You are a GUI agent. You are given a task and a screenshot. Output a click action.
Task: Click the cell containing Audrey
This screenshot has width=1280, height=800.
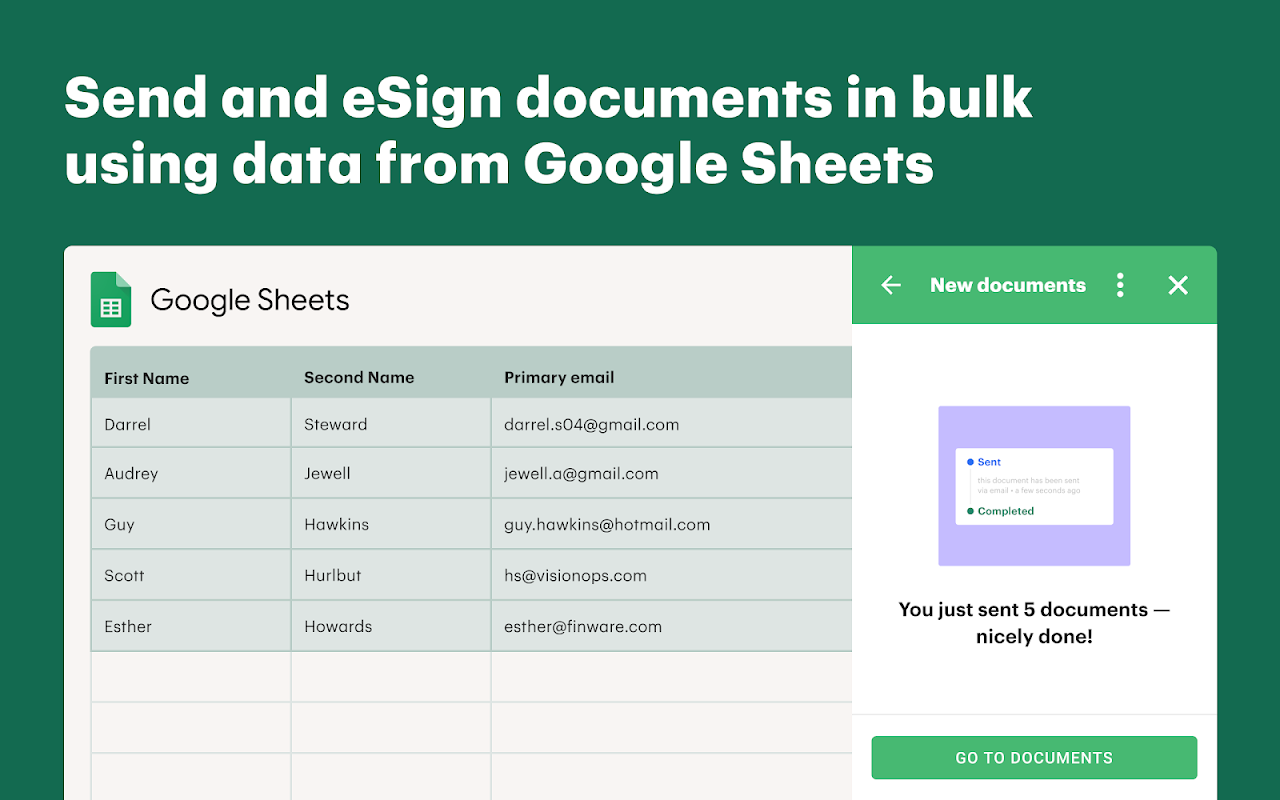191,474
